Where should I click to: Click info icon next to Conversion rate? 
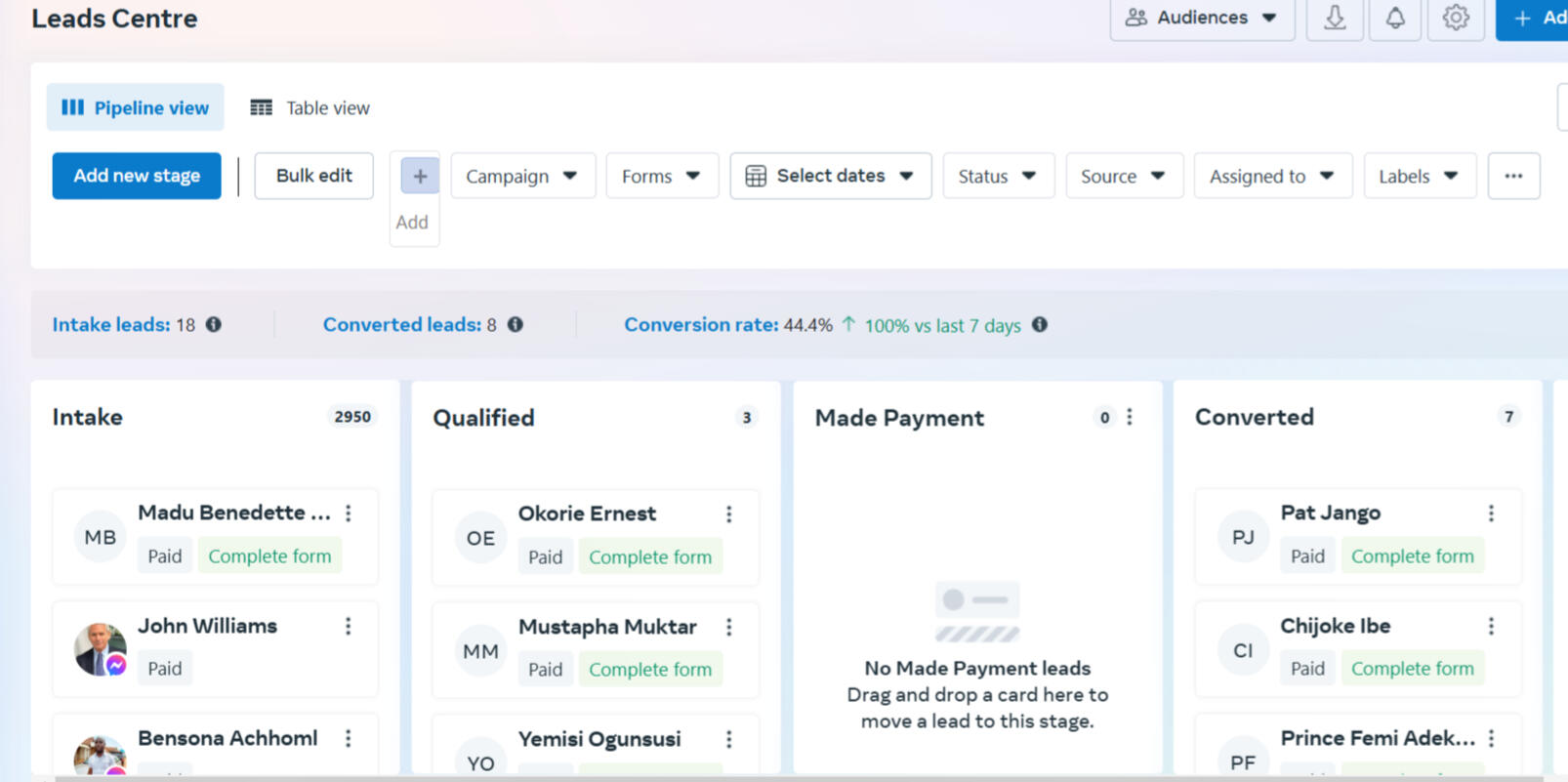1040,324
